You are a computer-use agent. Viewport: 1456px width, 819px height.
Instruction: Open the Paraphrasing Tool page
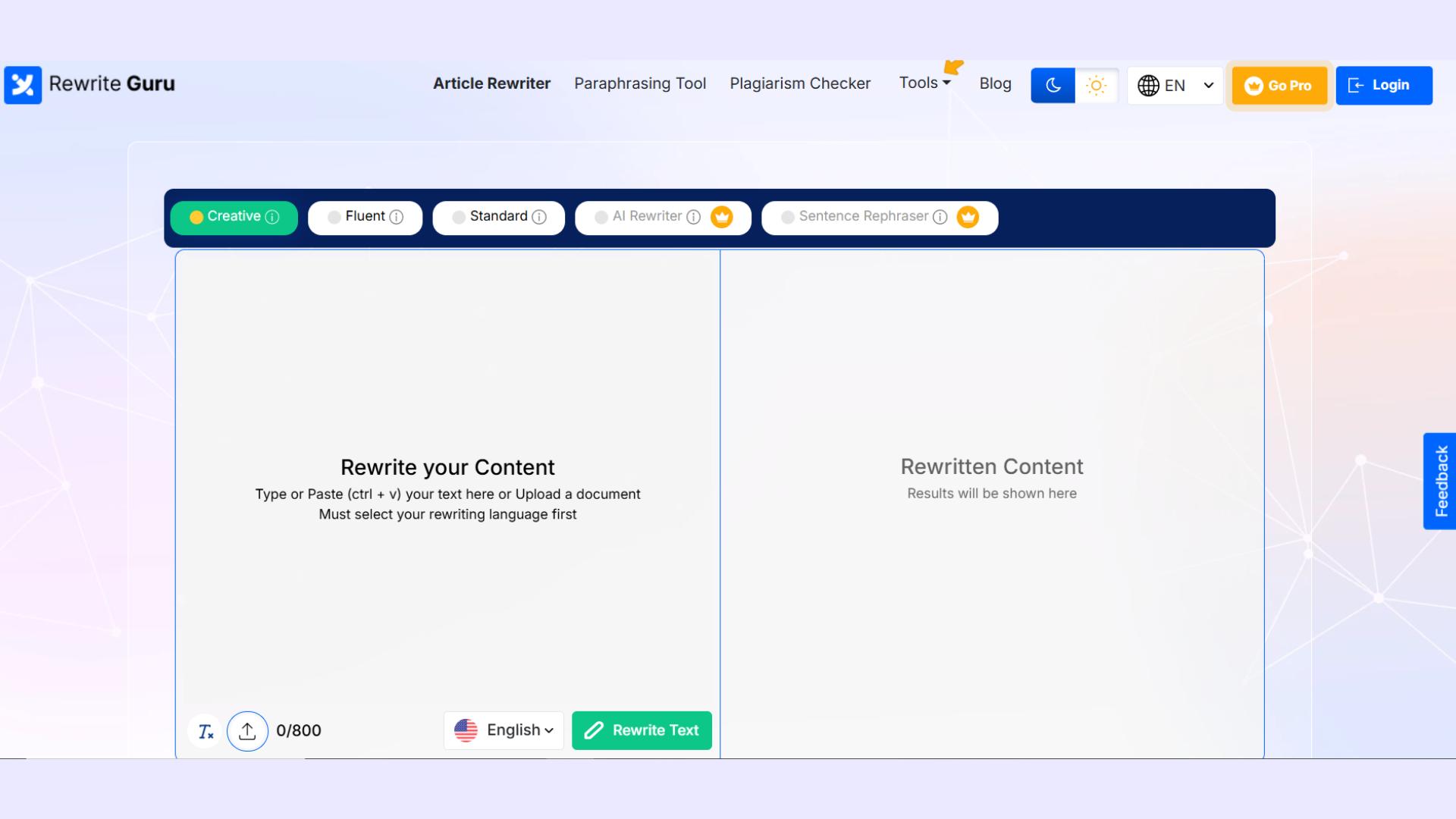point(640,83)
